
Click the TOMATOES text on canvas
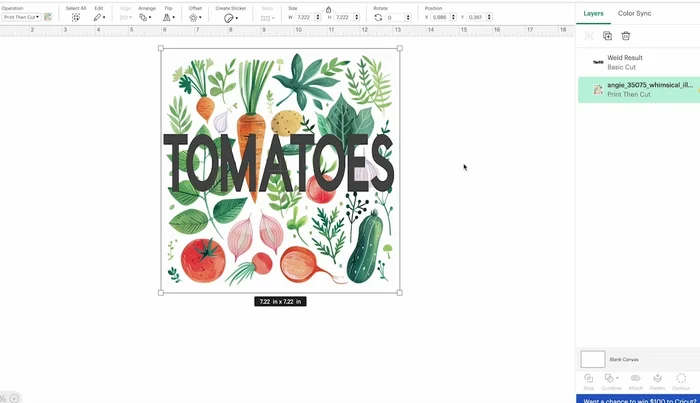[279, 162]
